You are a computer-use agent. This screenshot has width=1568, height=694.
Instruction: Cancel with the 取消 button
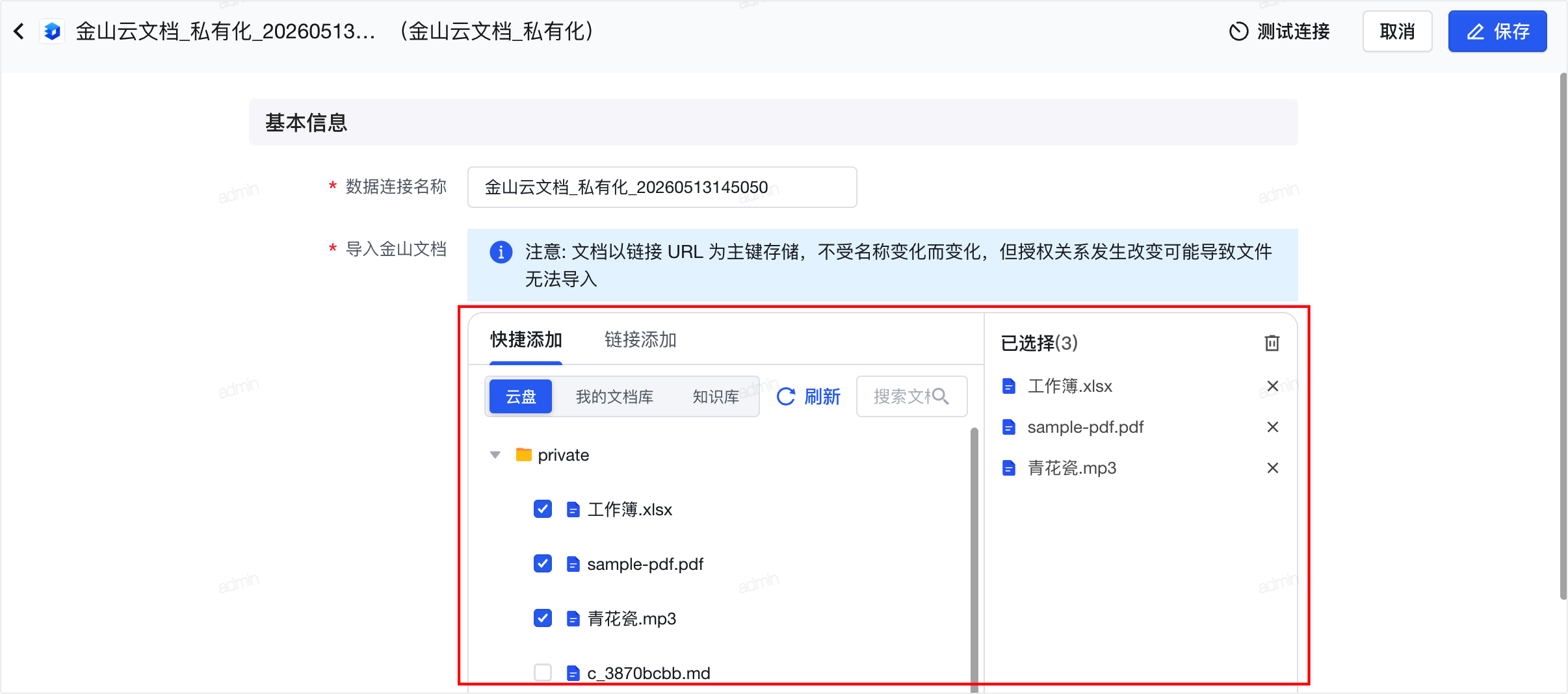click(1397, 31)
